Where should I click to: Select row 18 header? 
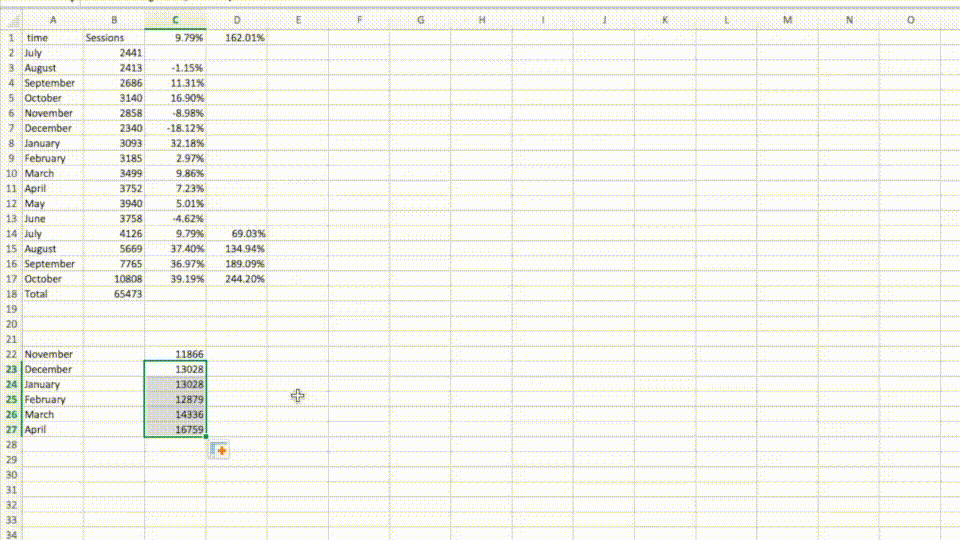tap(12, 294)
